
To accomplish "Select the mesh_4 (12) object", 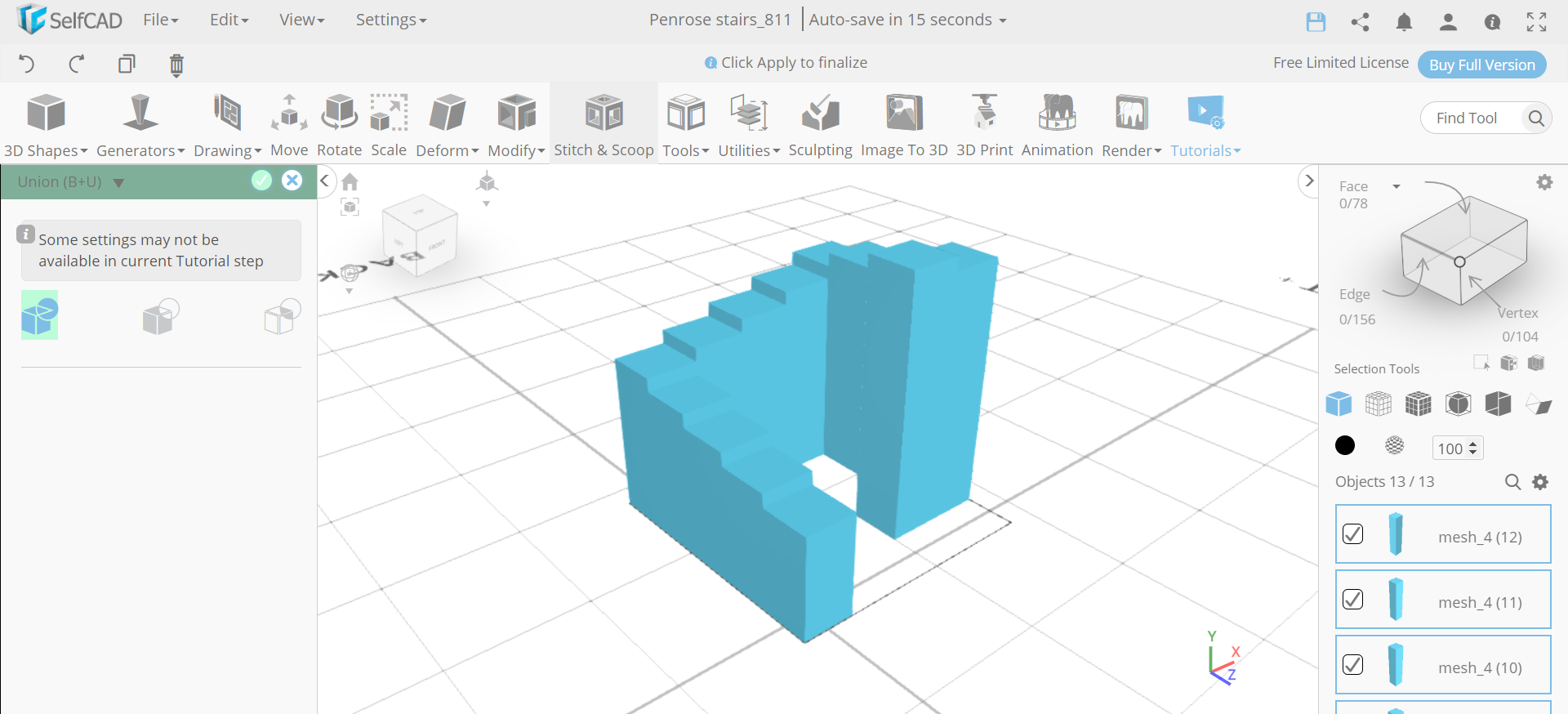I will (1443, 534).
